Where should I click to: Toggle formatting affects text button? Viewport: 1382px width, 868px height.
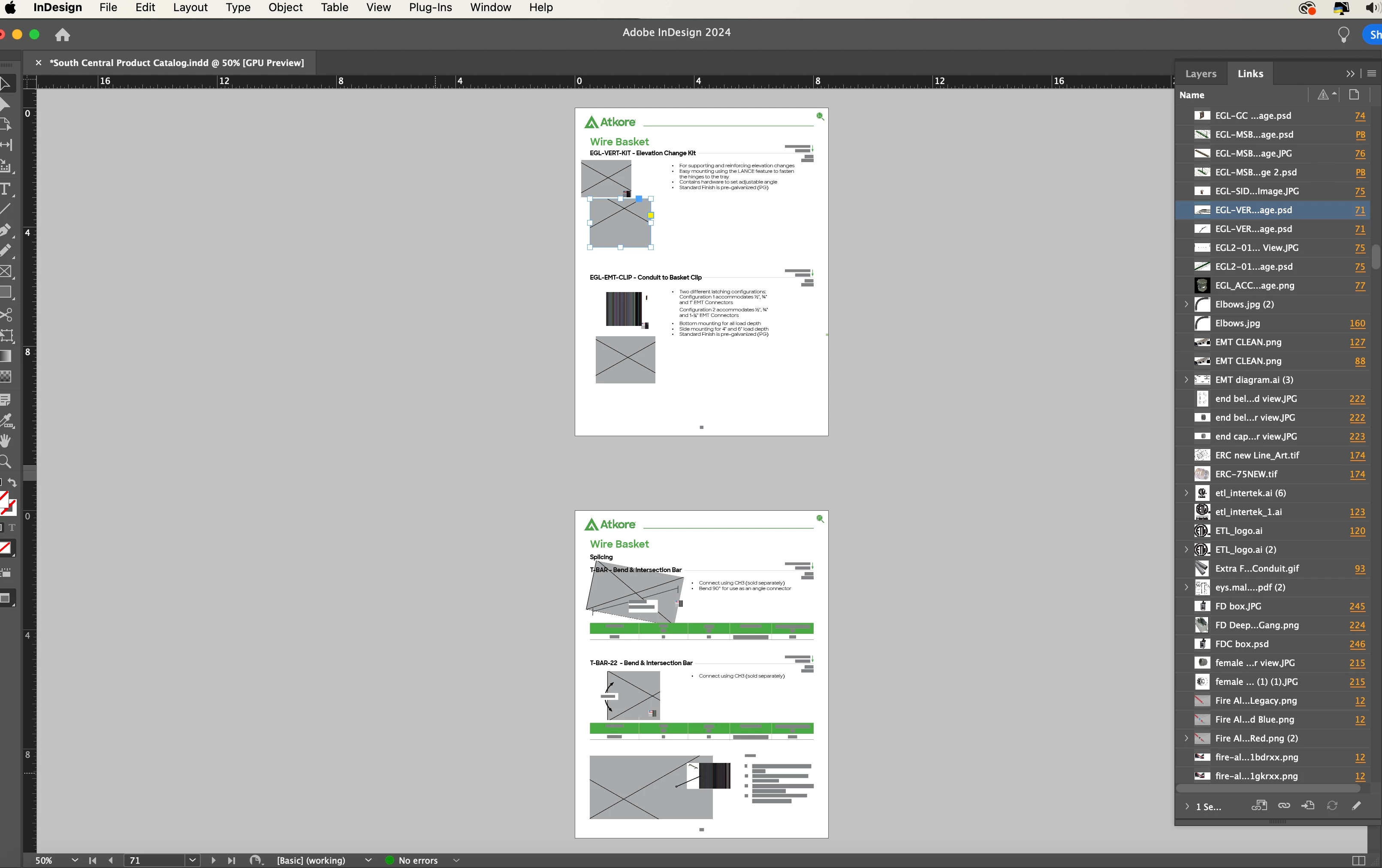pyautogui.click(x=12, y=527)
